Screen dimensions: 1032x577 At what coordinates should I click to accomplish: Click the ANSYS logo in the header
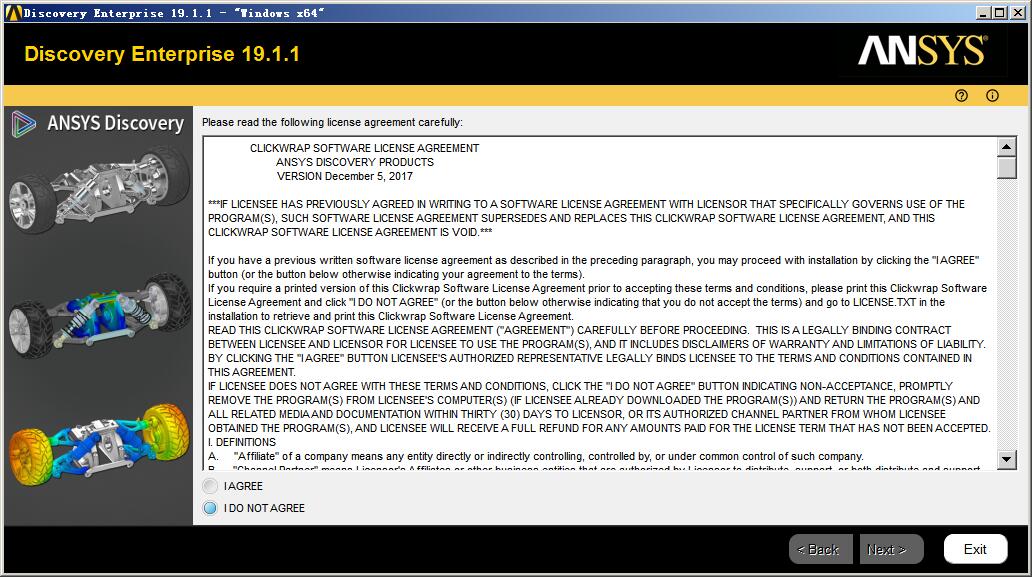point(923,51)
